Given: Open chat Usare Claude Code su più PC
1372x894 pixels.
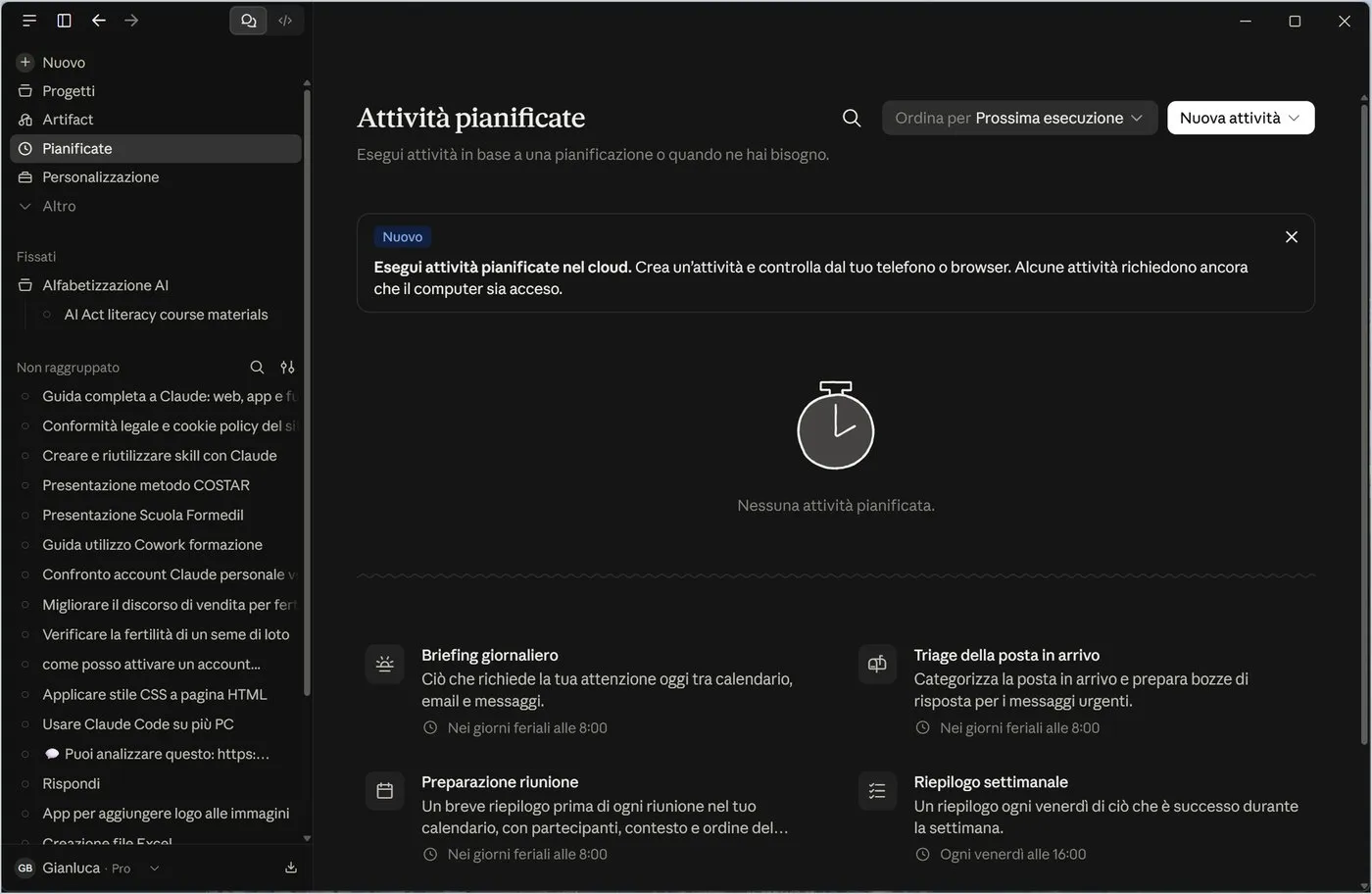Looking at the screenshot, I should [x=156, y=723].
